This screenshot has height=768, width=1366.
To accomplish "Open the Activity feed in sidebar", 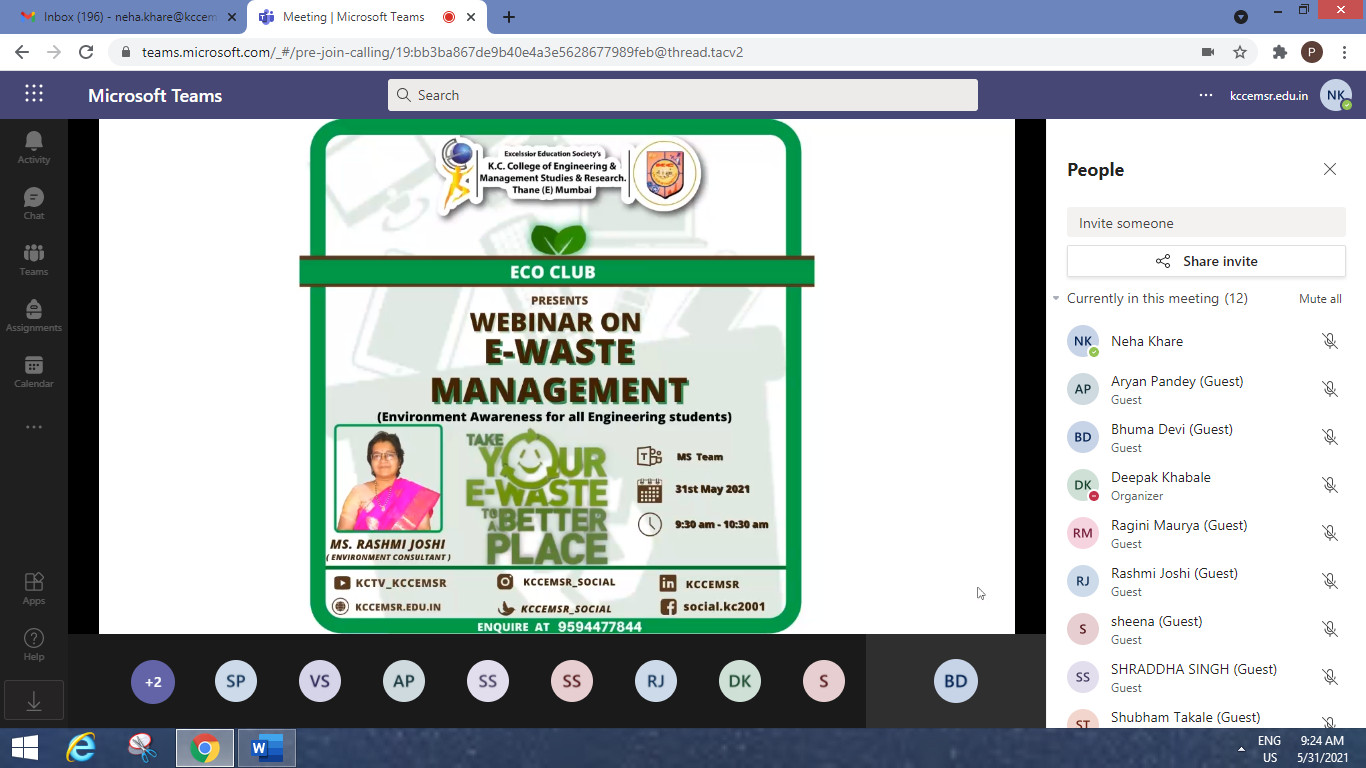I will coord(33,147).
